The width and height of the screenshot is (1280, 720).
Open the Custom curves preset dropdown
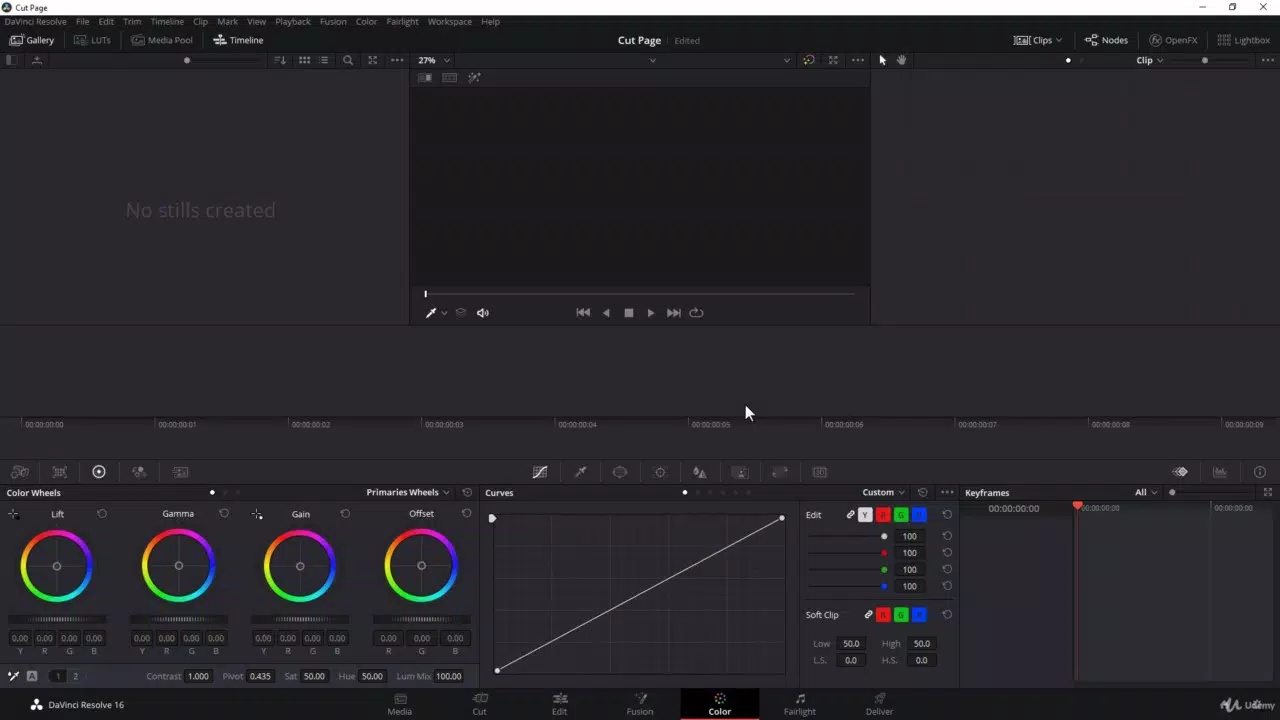click(881, 492)
